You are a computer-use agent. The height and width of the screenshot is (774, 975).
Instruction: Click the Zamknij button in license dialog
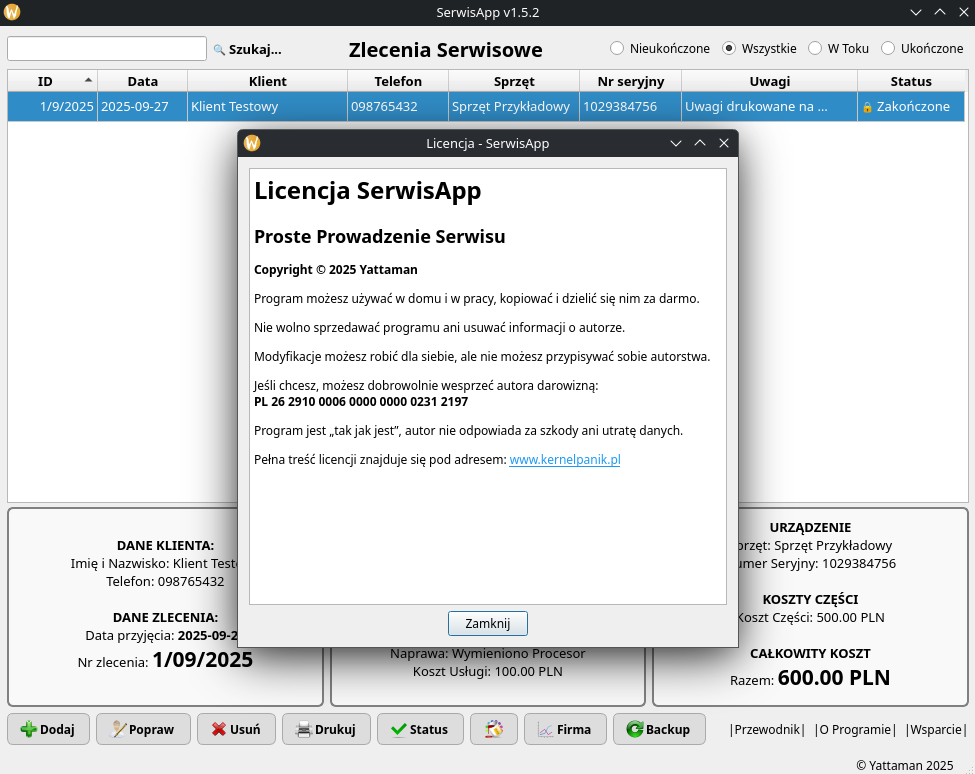487,623
